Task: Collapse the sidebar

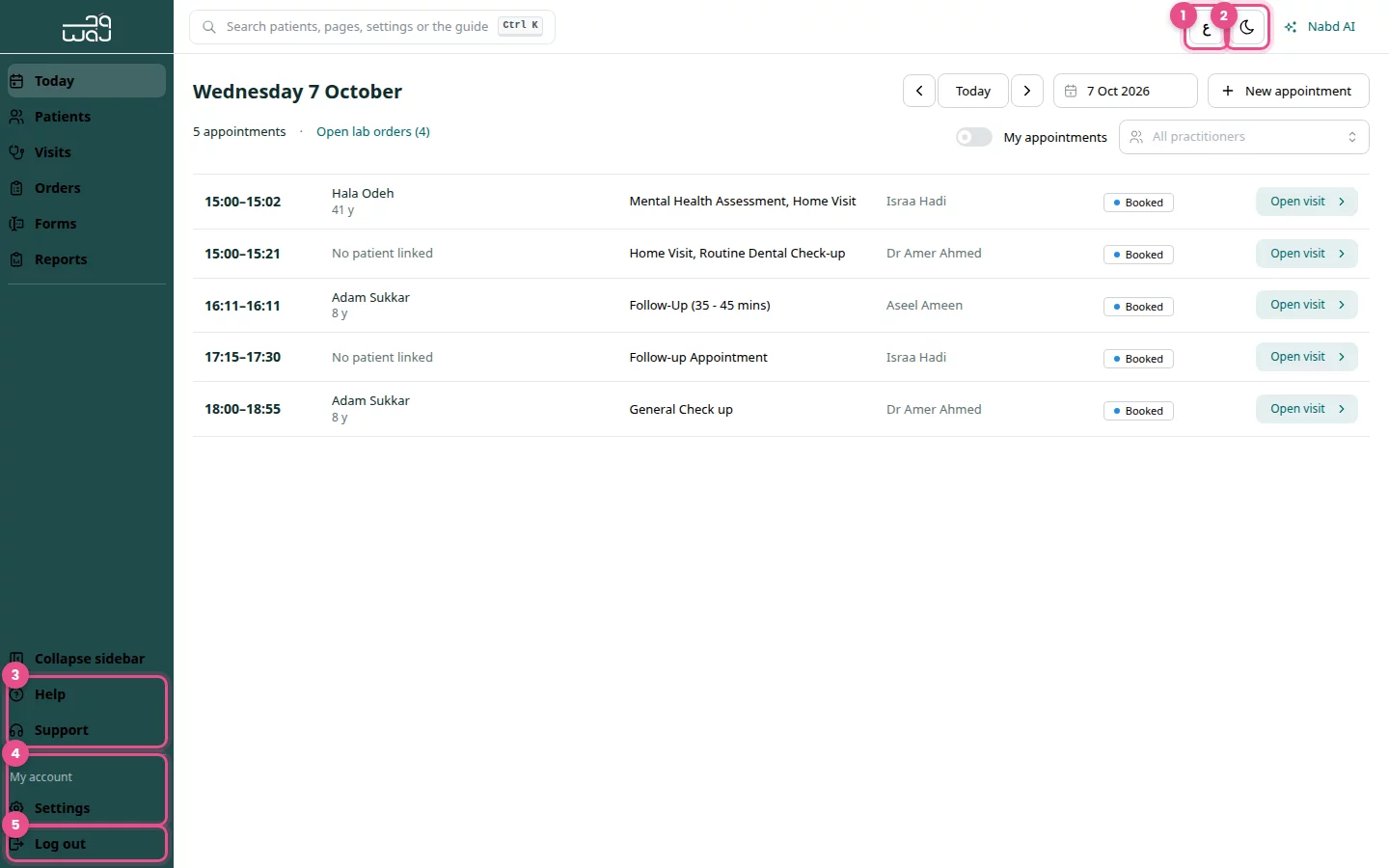Action: pos(87,659)
